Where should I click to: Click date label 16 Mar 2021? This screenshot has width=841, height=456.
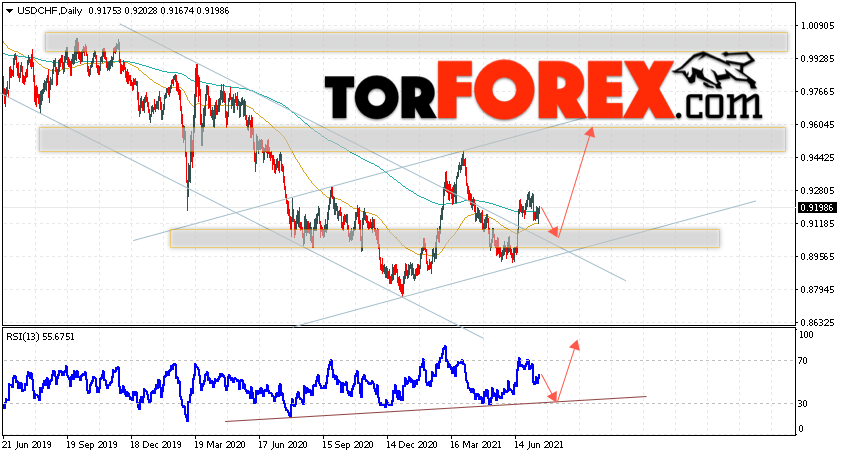tap(476, 445)
